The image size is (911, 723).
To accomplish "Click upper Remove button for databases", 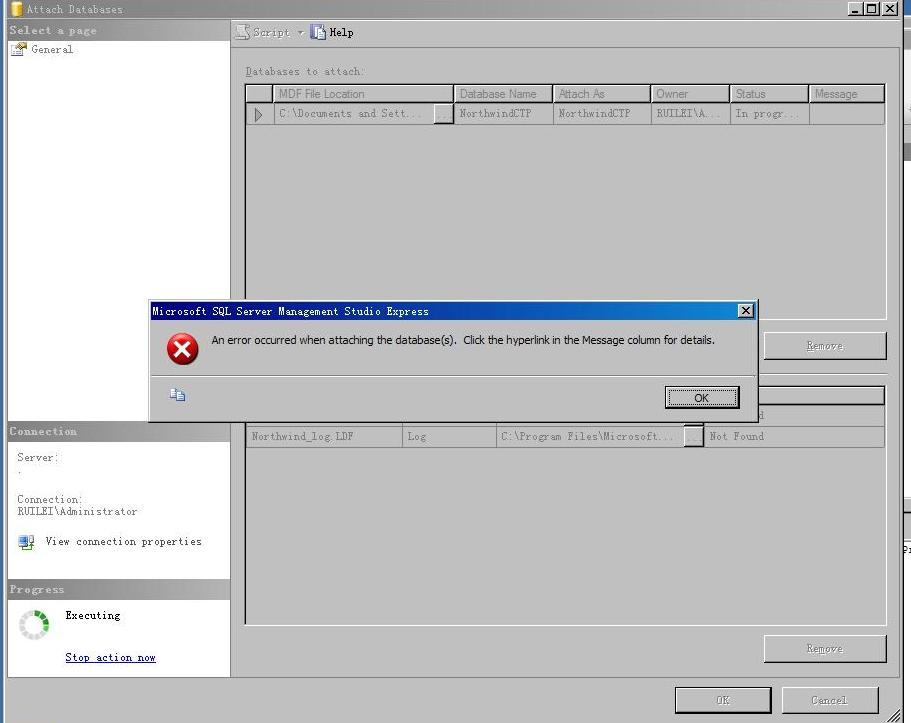I will [x=825, y=346].
